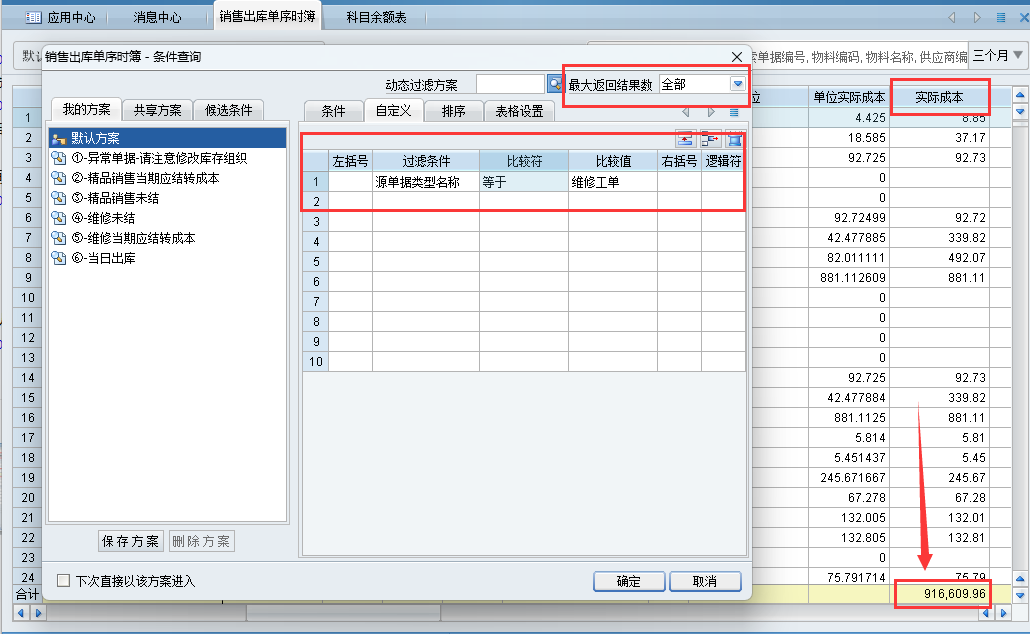Viewport: 1030px width, 634px height.
Task: Check 下次直接以该方案进入 checkbox
Action: [64, 581]
